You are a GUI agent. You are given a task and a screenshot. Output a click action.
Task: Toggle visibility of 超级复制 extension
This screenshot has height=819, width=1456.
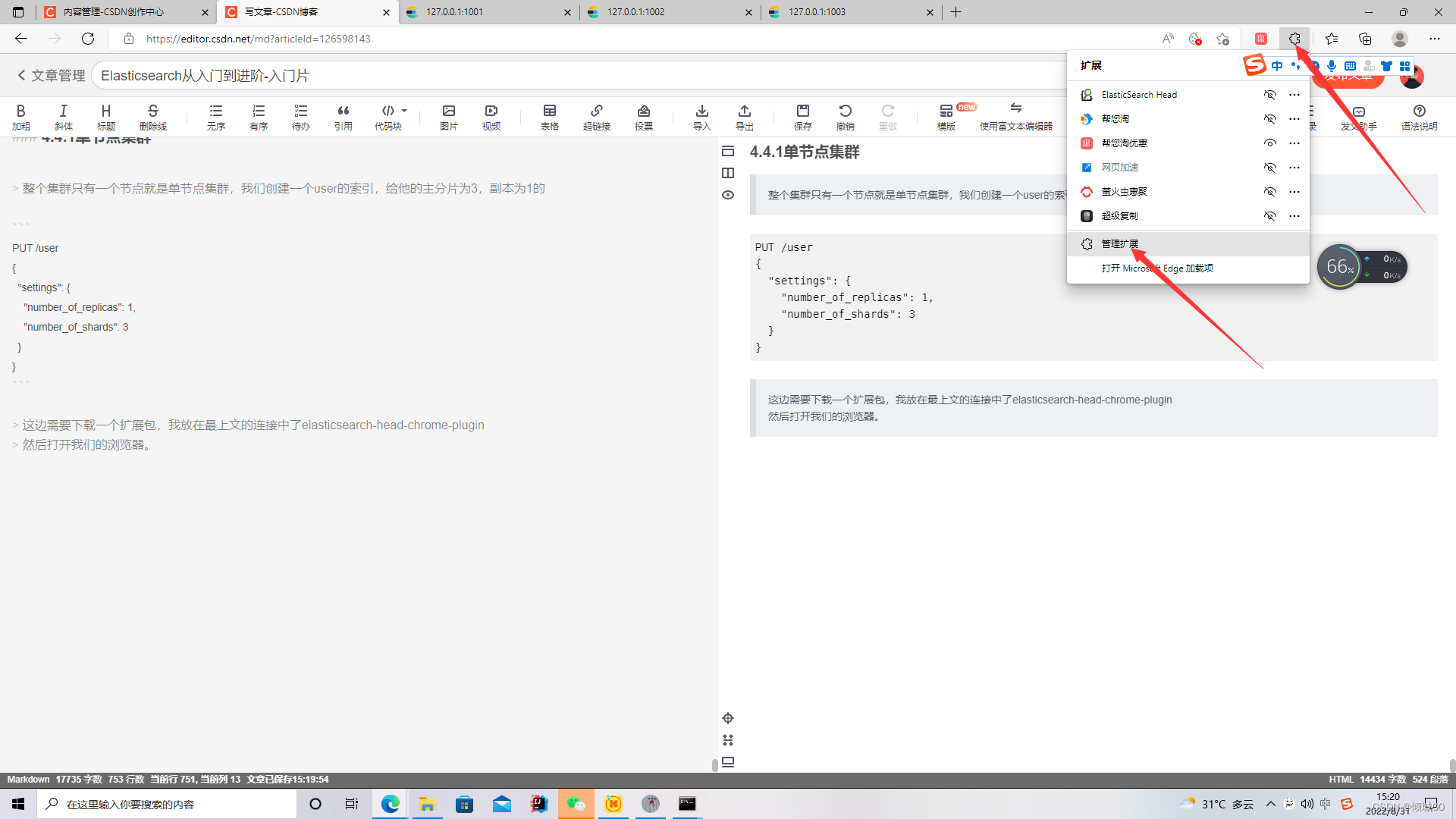tap(1269, 216)
